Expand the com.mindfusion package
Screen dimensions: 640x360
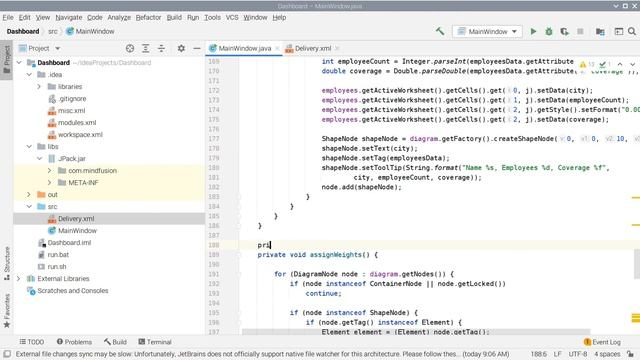(49, 171)
